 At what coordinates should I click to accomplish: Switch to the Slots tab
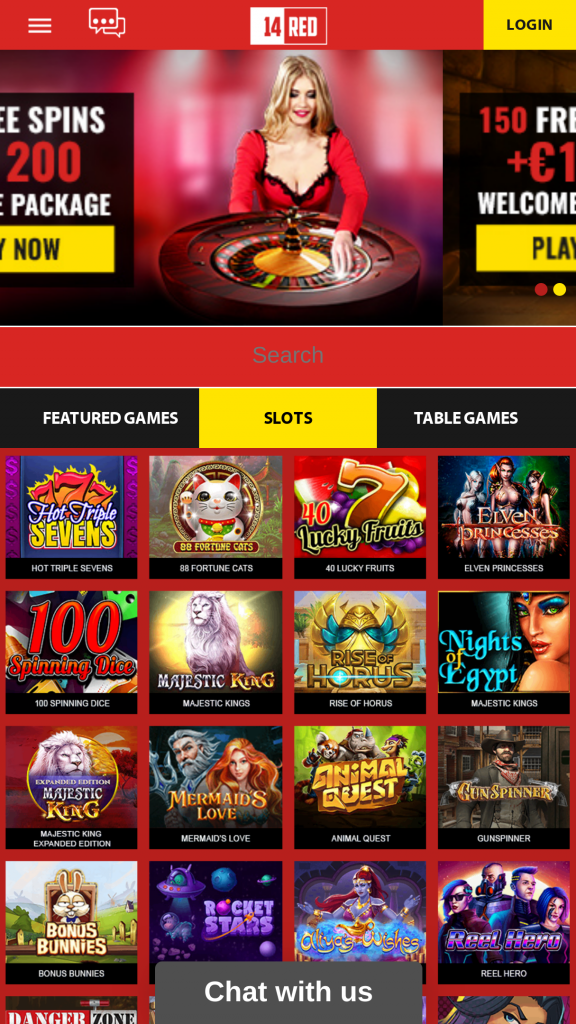(x=288, y=419)
